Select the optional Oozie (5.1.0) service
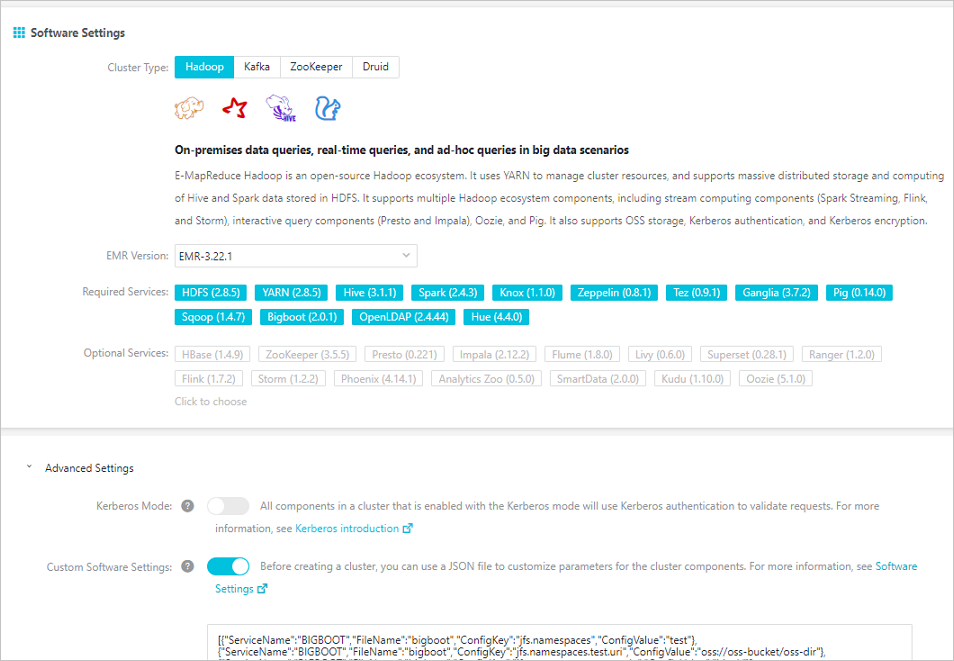 (x=776, y=379)
